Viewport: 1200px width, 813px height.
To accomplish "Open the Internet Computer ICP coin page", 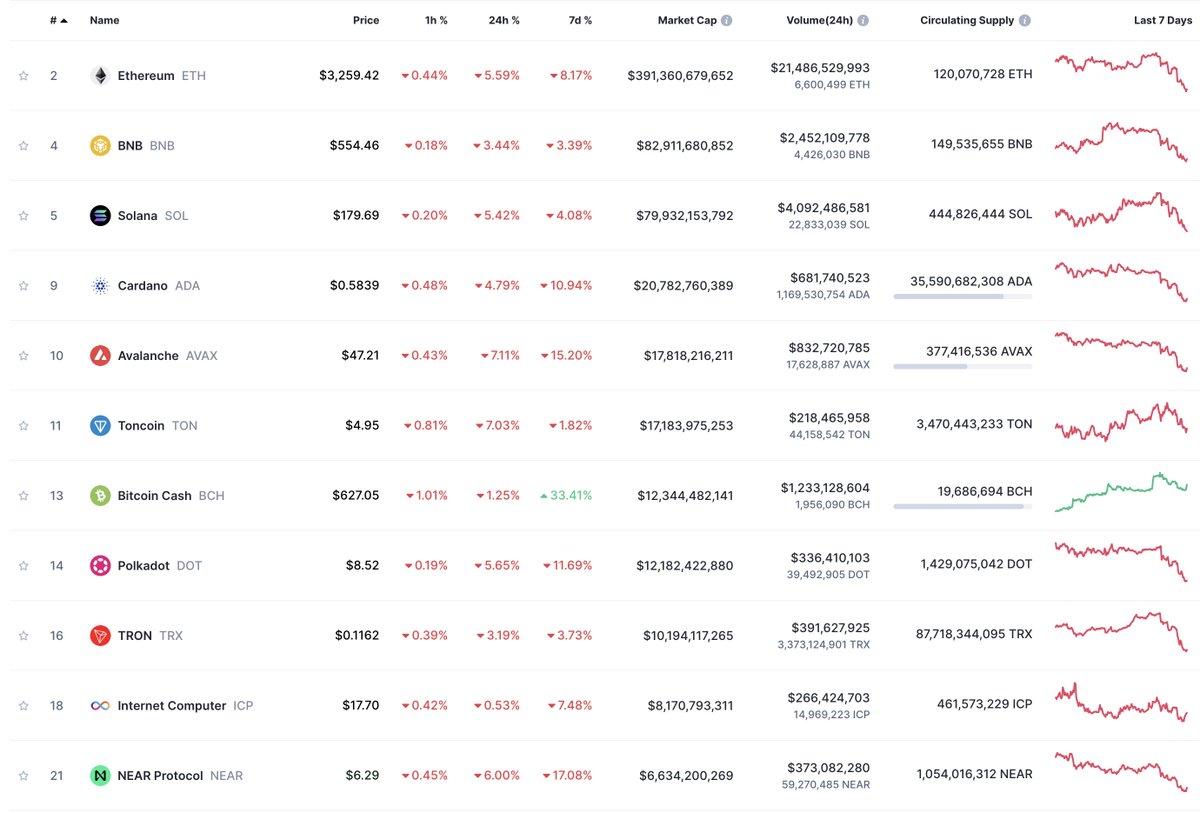I will [x=185, y=706].
